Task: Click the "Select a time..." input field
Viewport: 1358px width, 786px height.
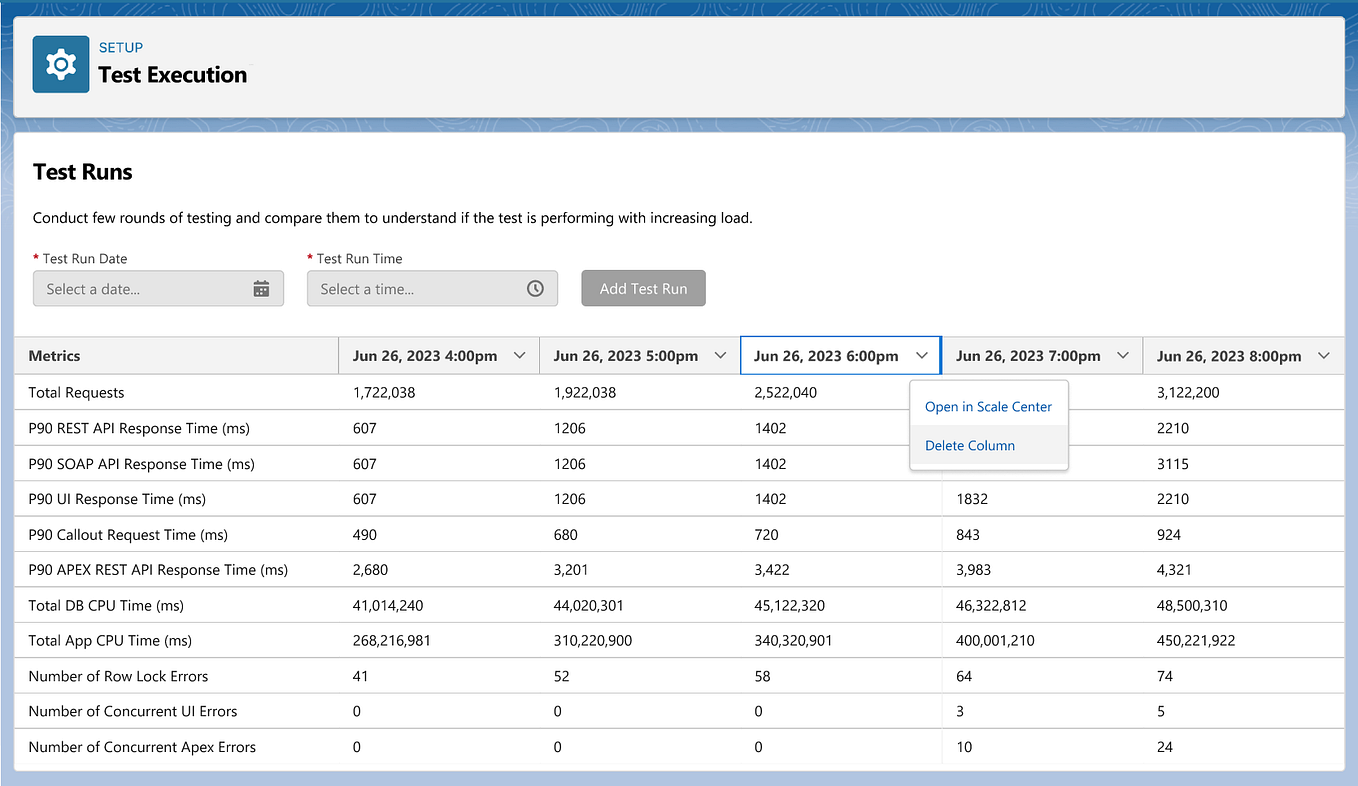Action: 410,287
